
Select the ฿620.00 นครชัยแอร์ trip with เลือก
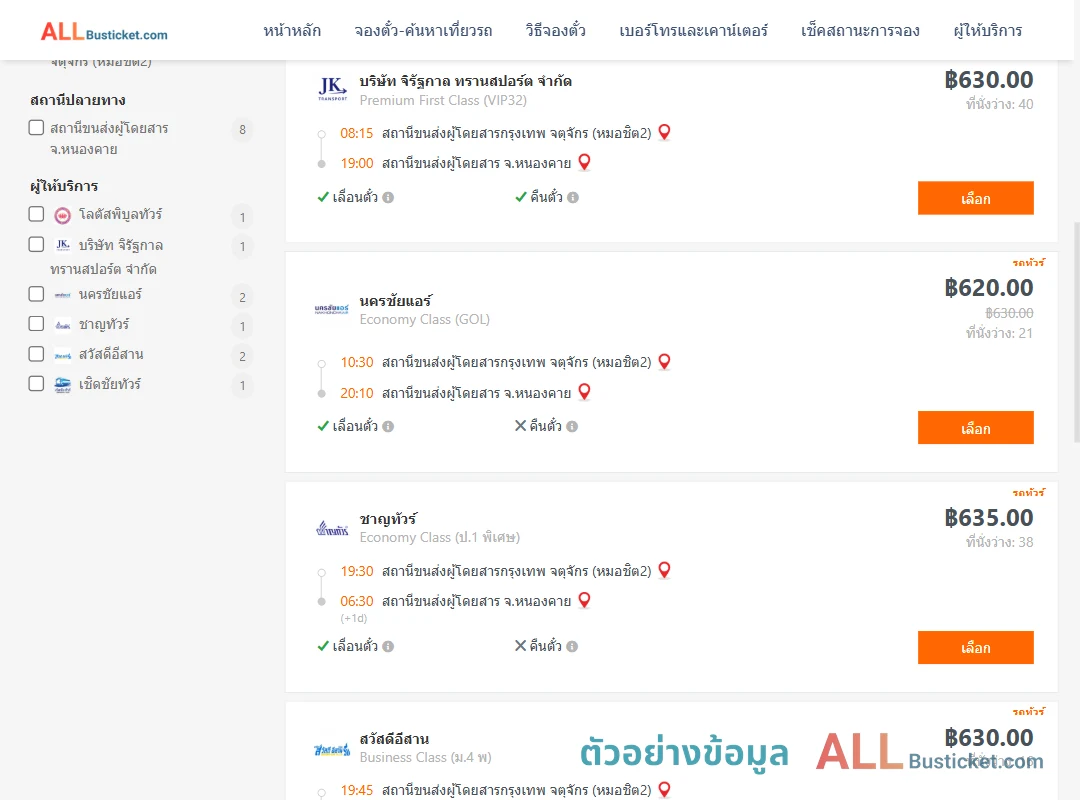[975, 428]
